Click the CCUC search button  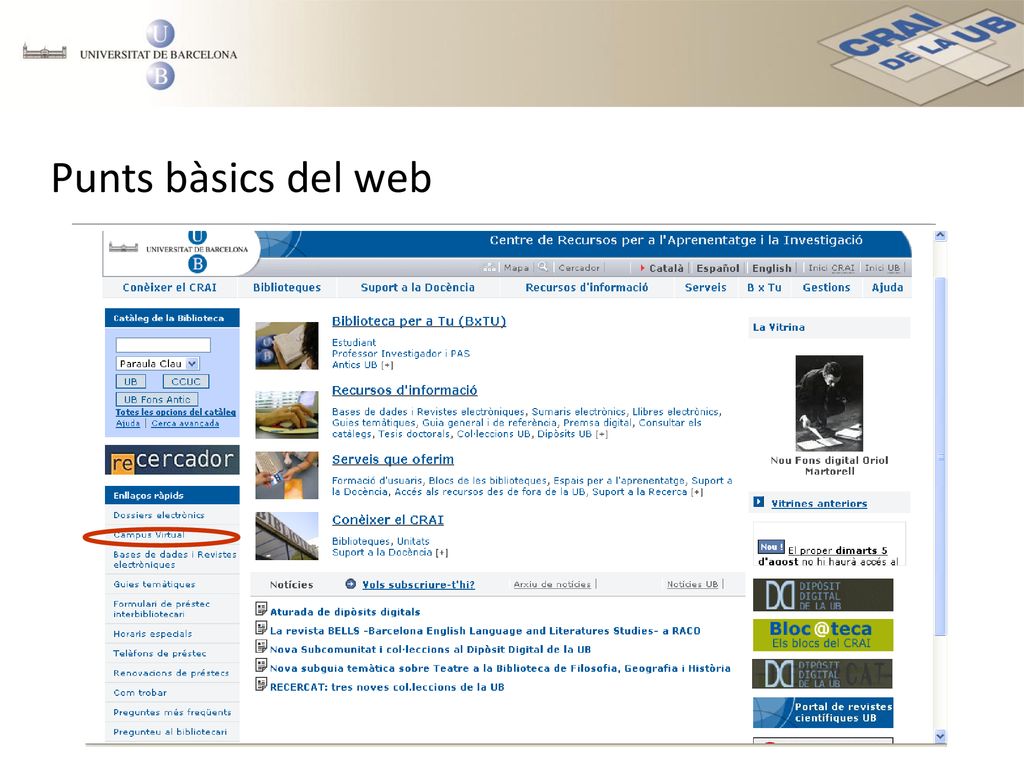[186, 381]
